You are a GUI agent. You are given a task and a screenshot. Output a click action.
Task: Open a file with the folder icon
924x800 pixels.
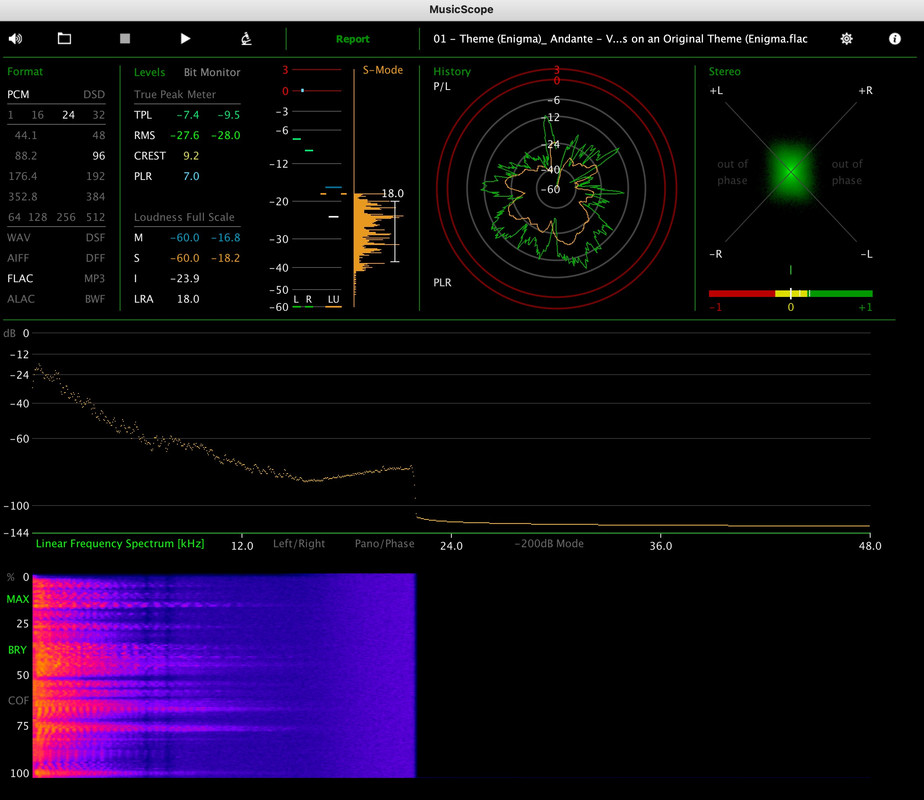[x=64, y=39]
